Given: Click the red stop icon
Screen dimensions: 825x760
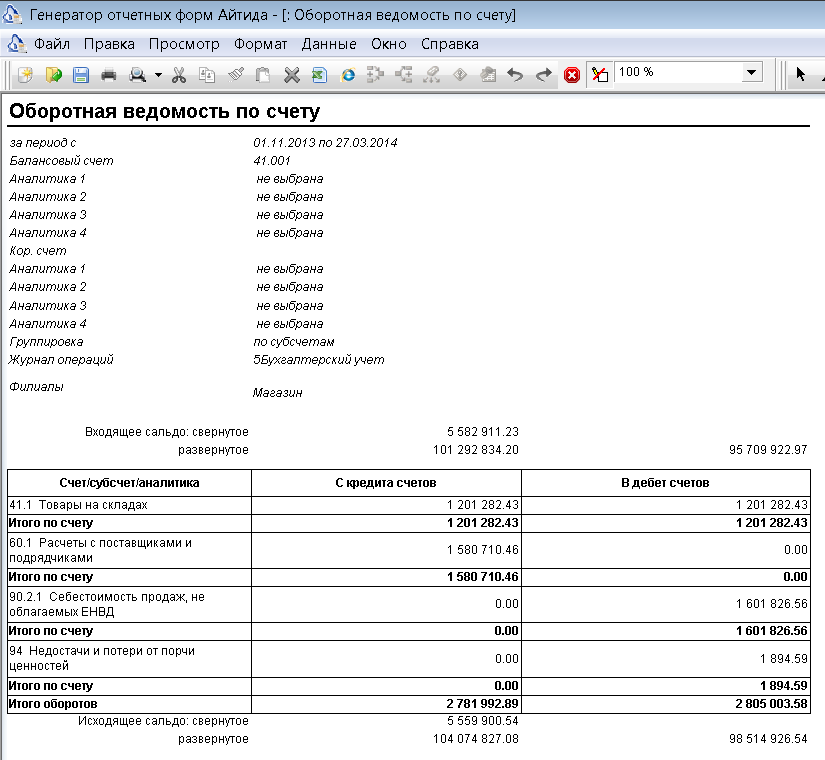Looking at the screenshot, I should (571, 75).
